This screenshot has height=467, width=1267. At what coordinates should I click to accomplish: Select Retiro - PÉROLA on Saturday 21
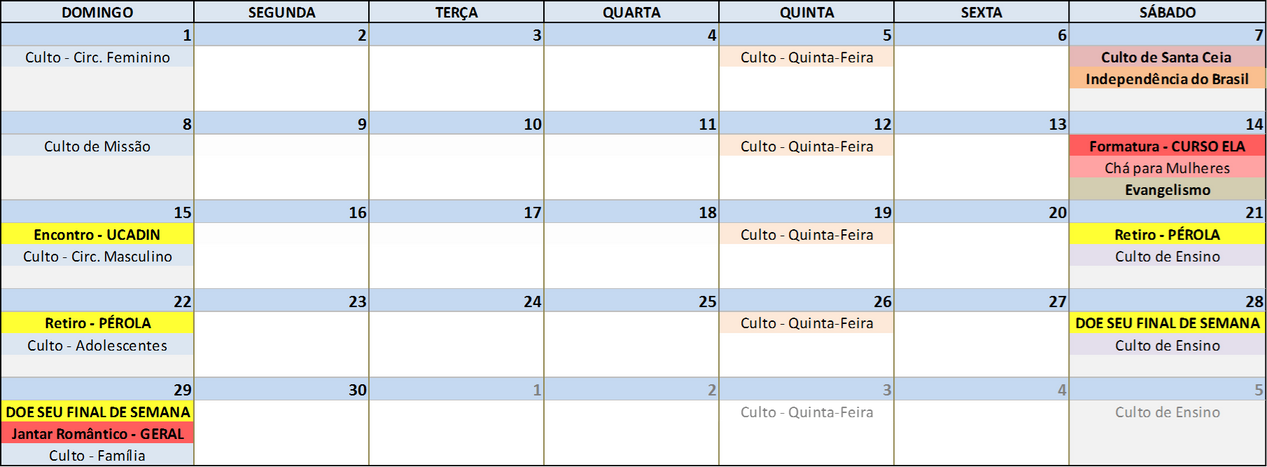coord(1167,234)
